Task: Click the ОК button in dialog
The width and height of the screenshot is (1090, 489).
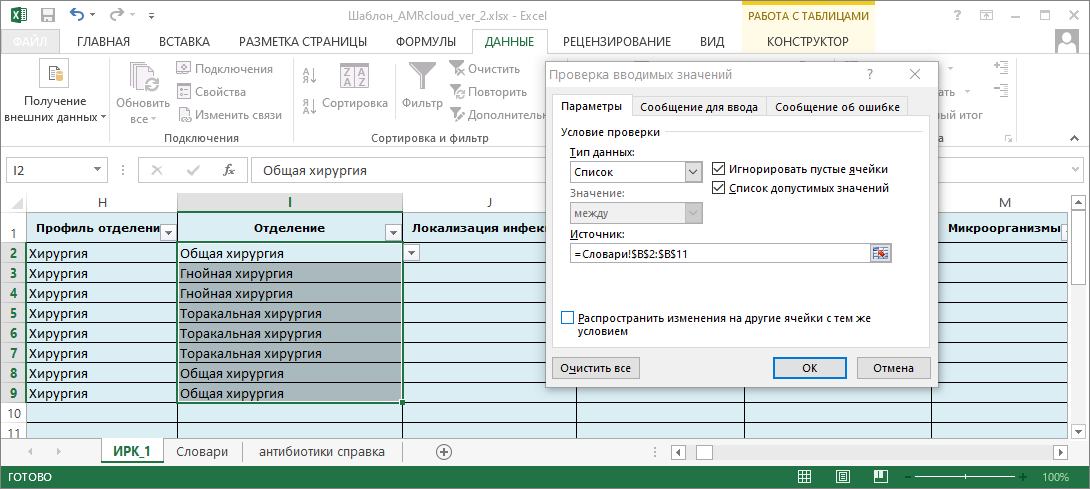Action: point(809,368)
